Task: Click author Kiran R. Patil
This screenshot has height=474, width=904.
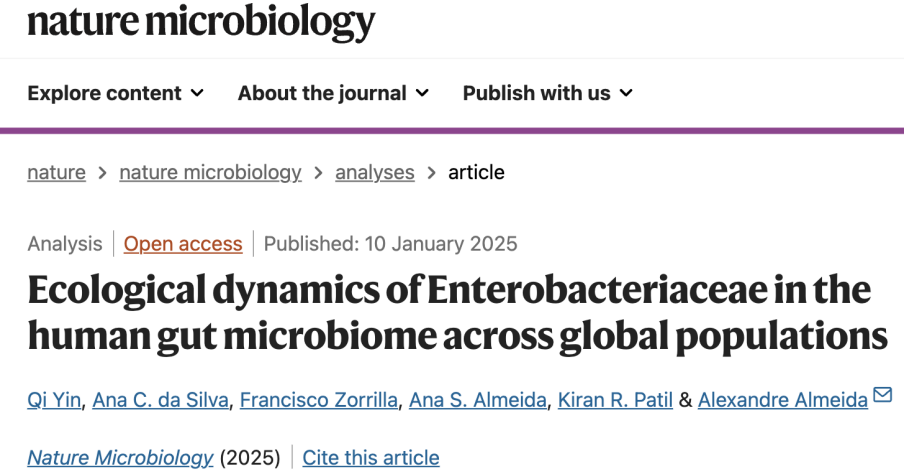Action: 614,400
